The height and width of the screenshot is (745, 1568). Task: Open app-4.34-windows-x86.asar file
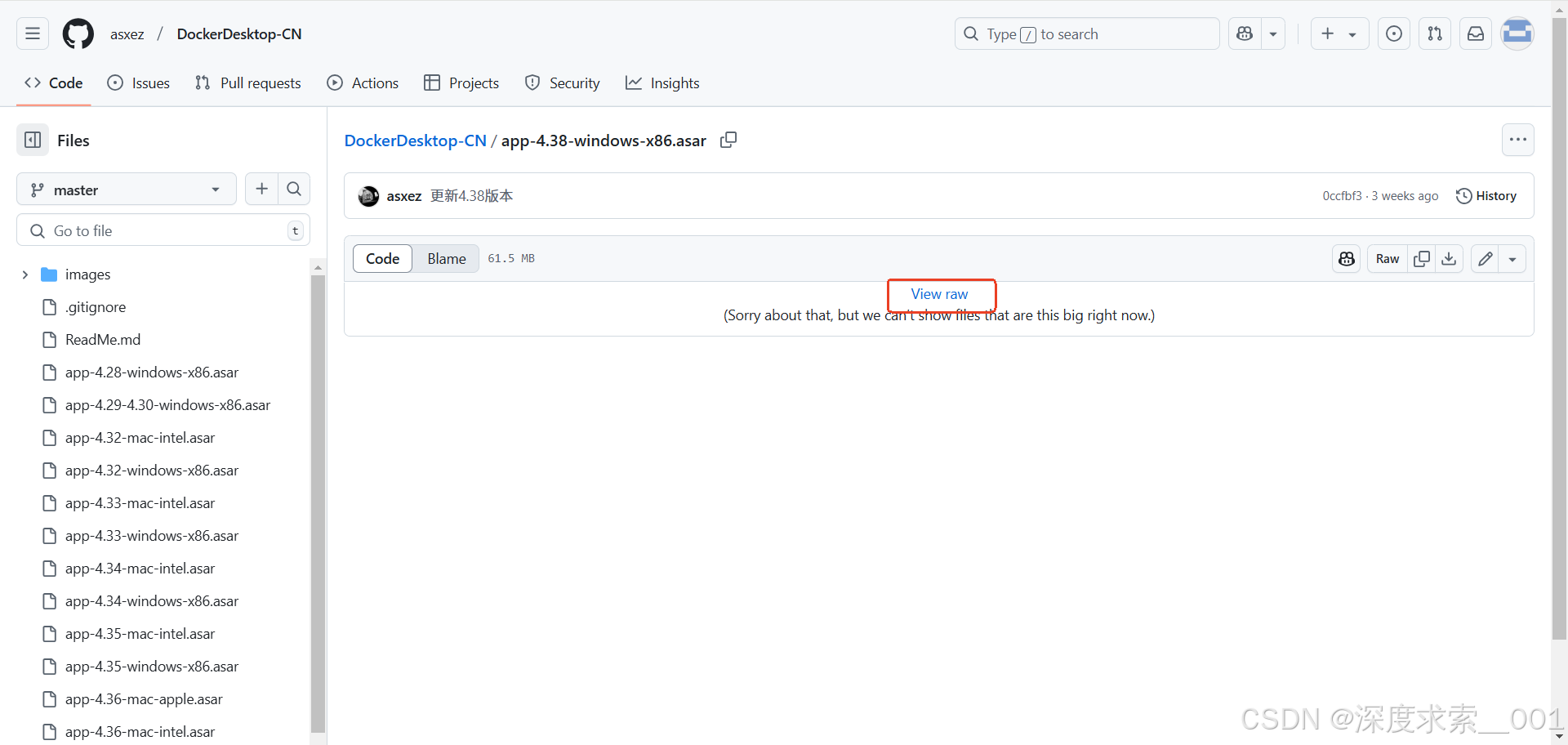[152, 601]
